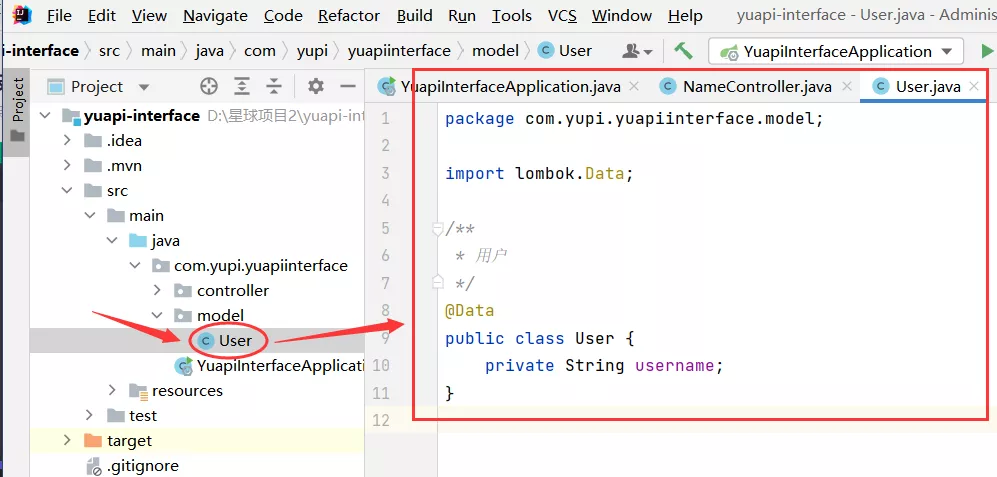Run YuapiInterfaceApplication with green play icon

tap(987, 51)
